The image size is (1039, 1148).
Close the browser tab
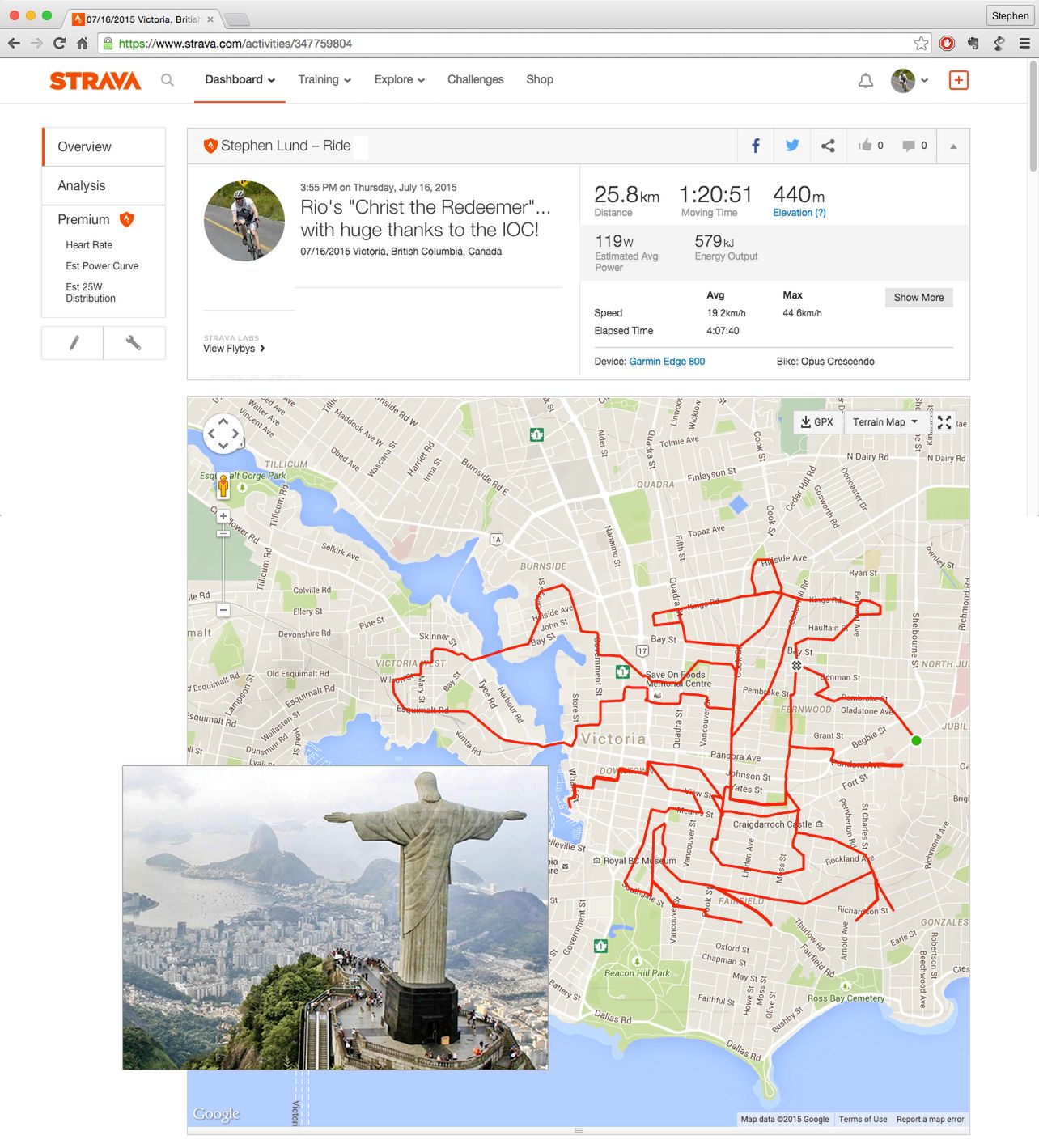coord(211,19)
